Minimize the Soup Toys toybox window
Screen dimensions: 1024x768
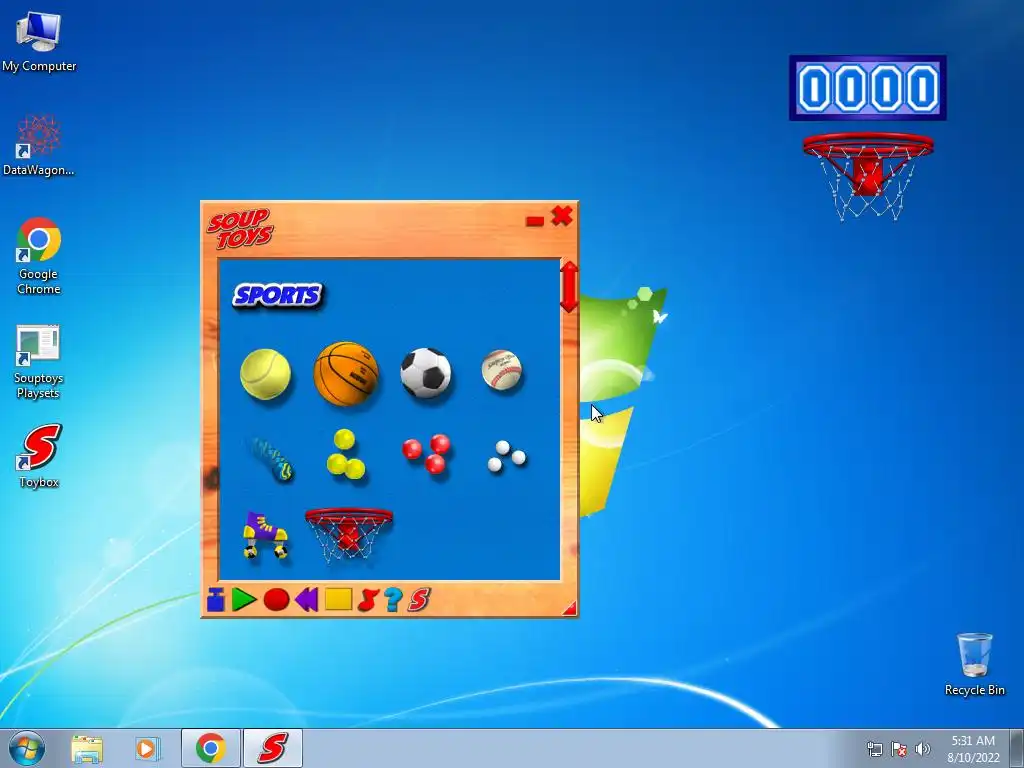click(535, 221)
